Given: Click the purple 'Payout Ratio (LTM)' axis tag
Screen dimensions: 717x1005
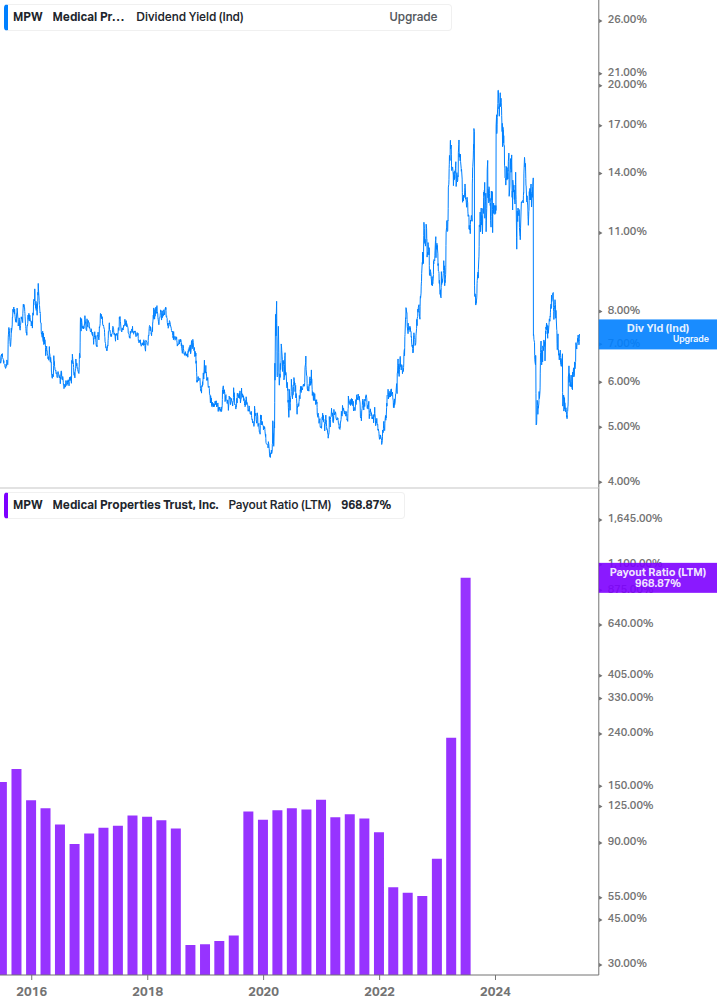Looking at the screenshot, I should (658, 577).
